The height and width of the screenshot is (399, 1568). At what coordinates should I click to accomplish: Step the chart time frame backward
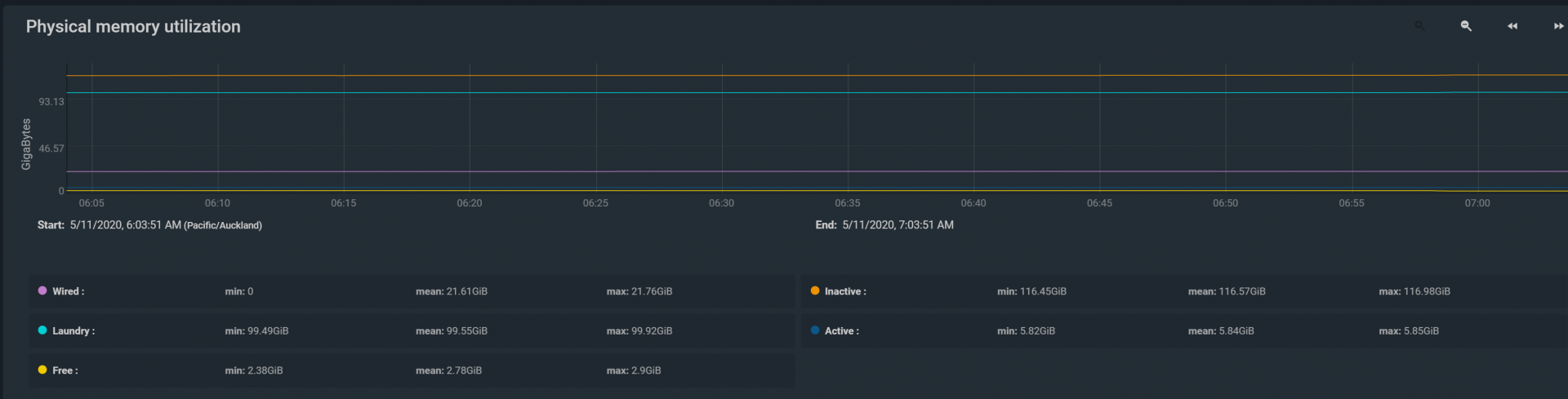point(1512,26)
